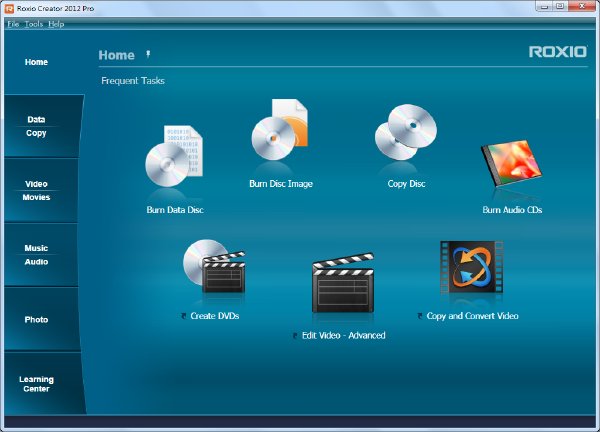Click the Create DVDs text link

coord(215,316)
